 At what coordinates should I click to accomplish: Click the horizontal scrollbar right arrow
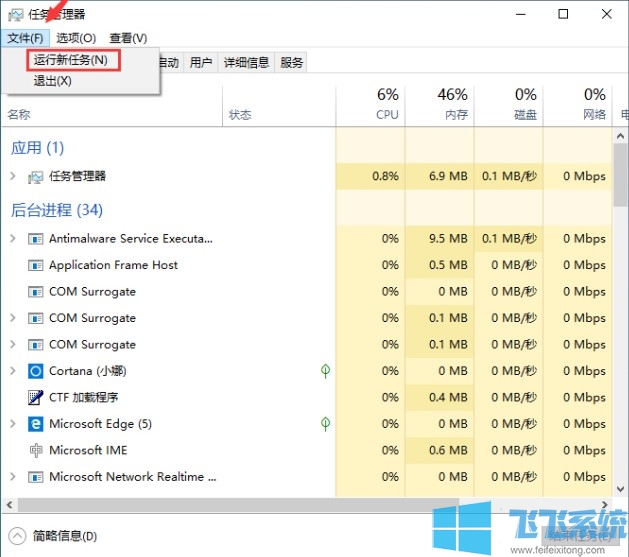pyautogui.click(x=605, y=504)
